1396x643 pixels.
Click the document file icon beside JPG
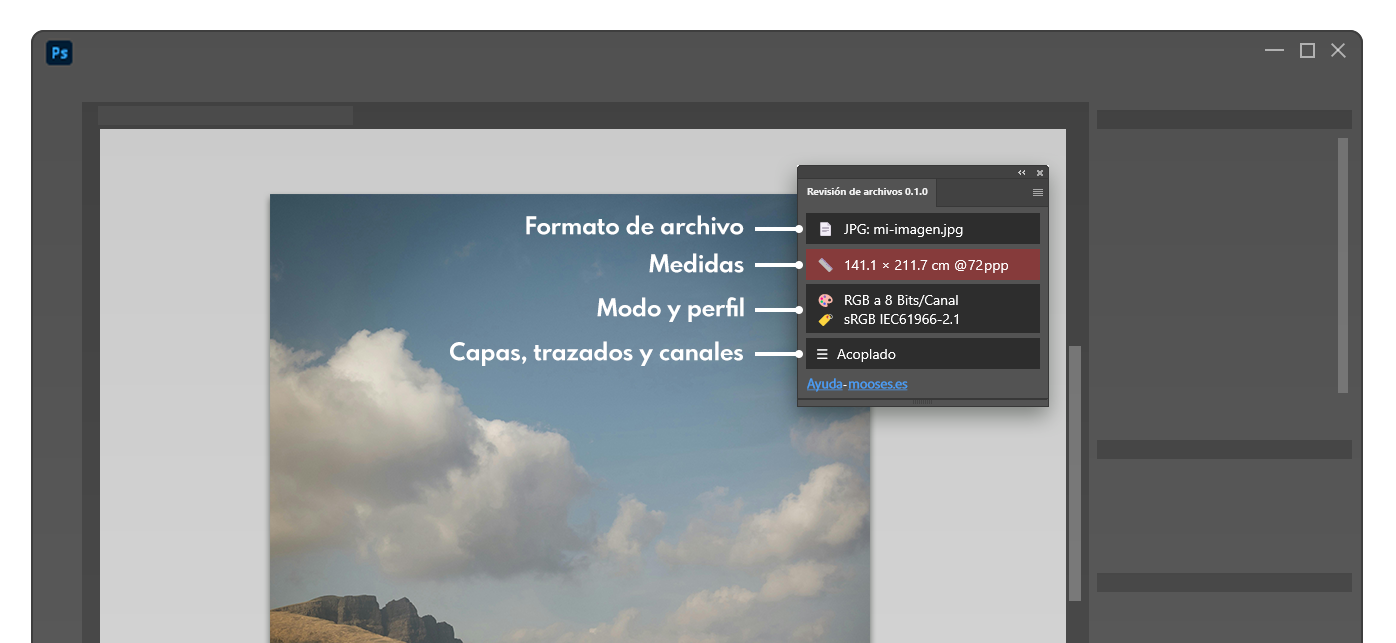point(825,229)
